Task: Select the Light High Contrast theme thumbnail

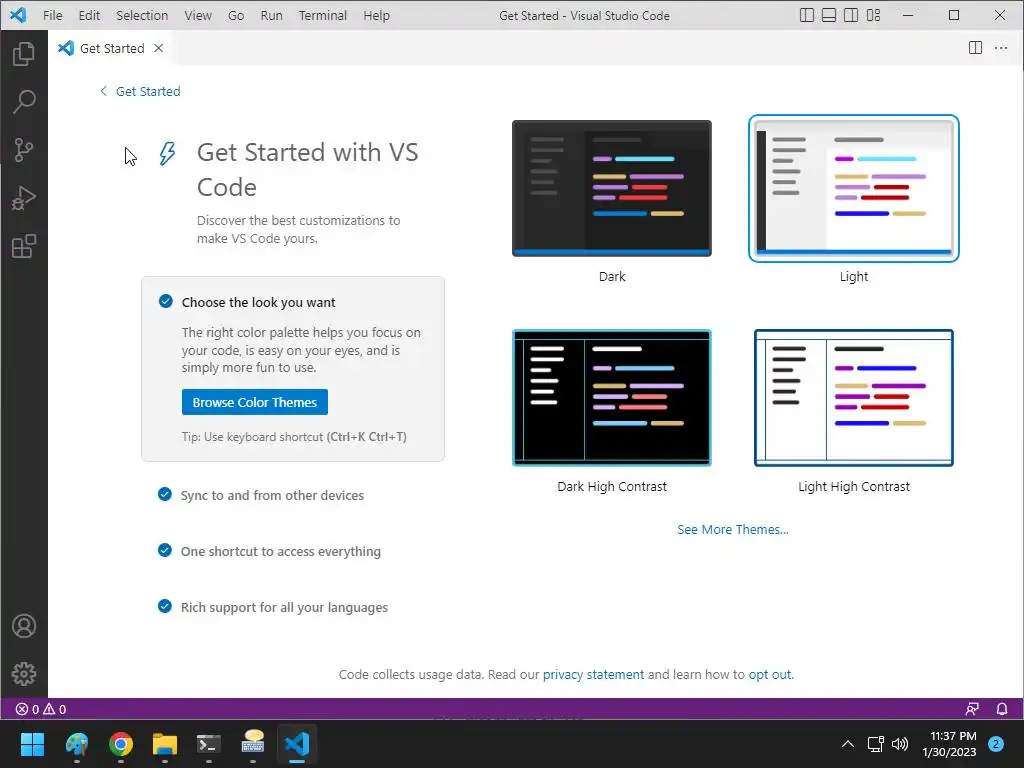Action: (x=854, y=398)
